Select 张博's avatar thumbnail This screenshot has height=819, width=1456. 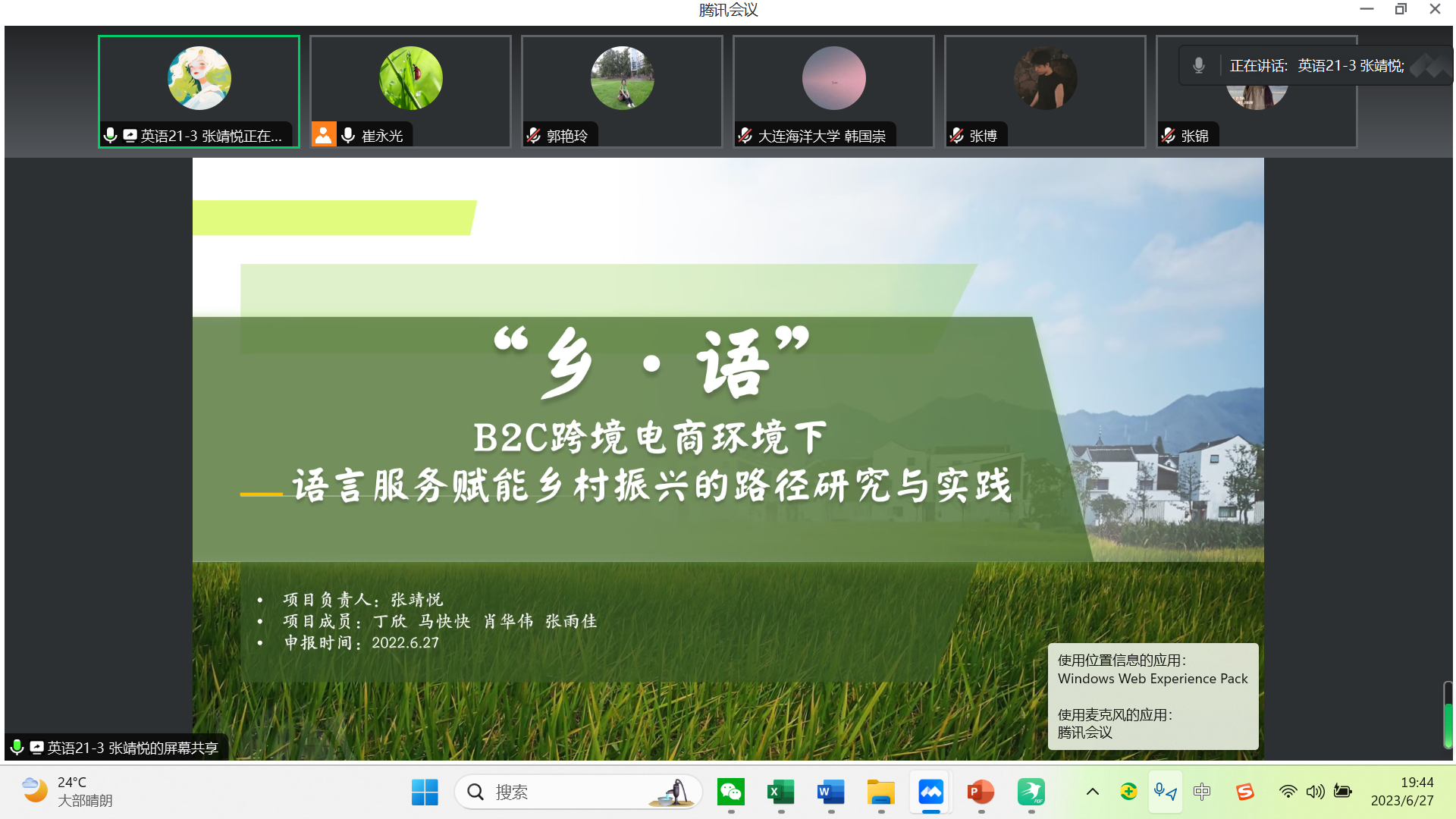pos(1046,78)
